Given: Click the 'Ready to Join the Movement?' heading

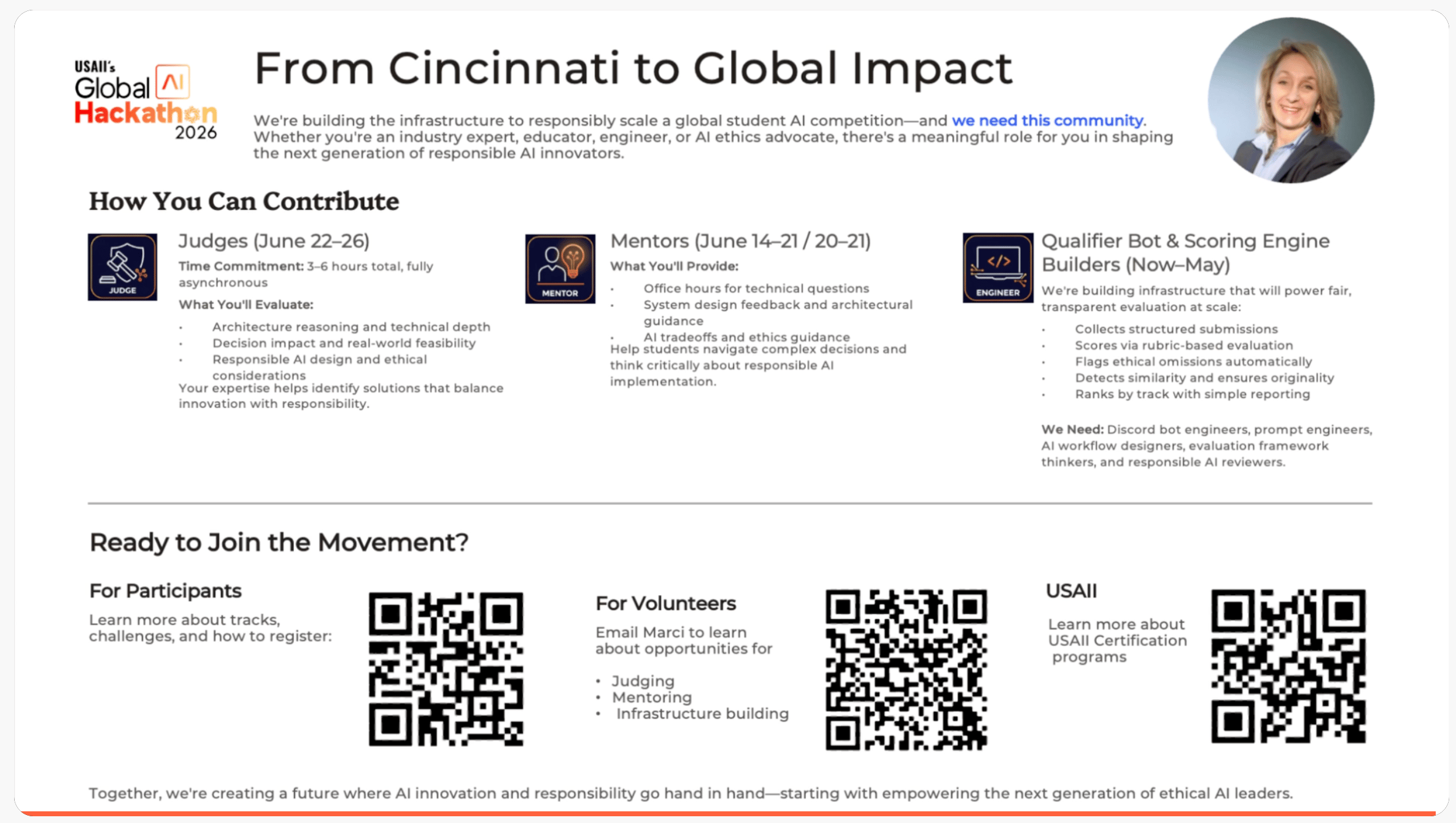Looking at the screenshot, I should [x=279, y=542].
